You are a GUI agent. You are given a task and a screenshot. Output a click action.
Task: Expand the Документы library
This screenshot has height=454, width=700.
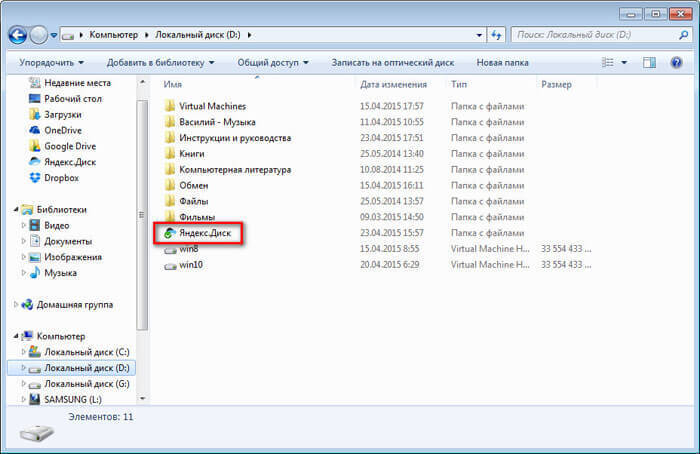pyautogui.click(x=24, y=241)
